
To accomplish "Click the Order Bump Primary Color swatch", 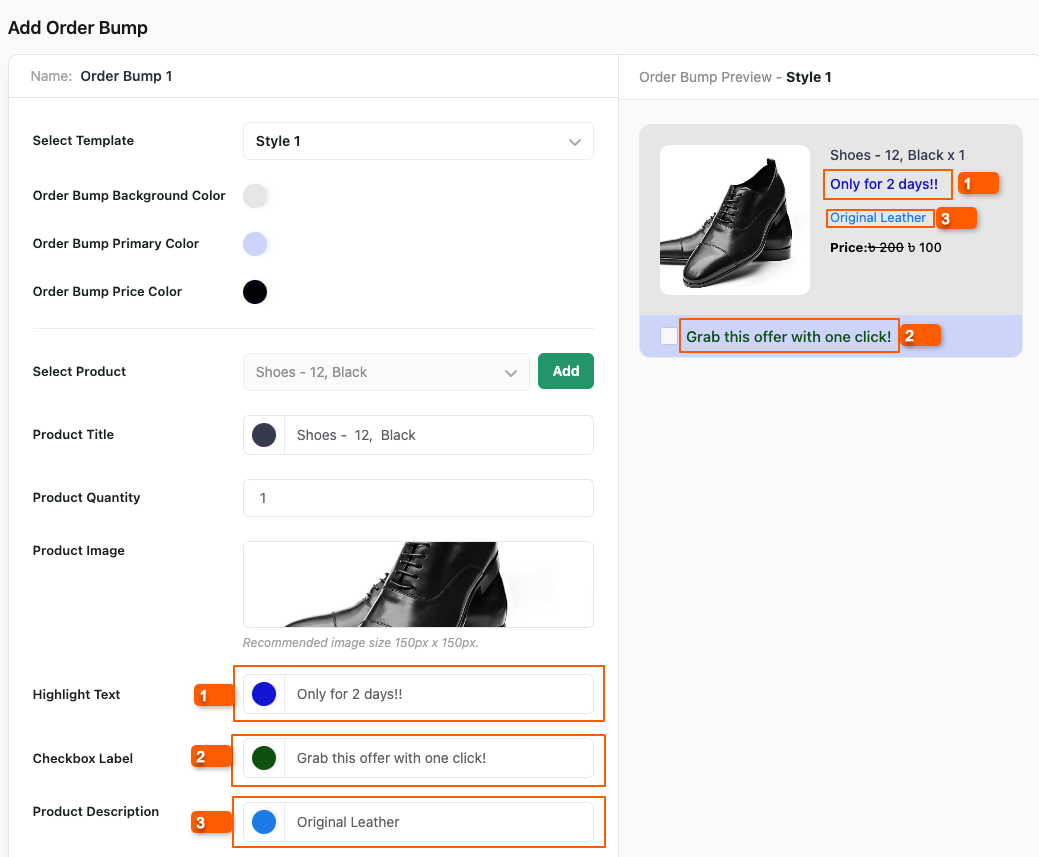I will (255, 244).
